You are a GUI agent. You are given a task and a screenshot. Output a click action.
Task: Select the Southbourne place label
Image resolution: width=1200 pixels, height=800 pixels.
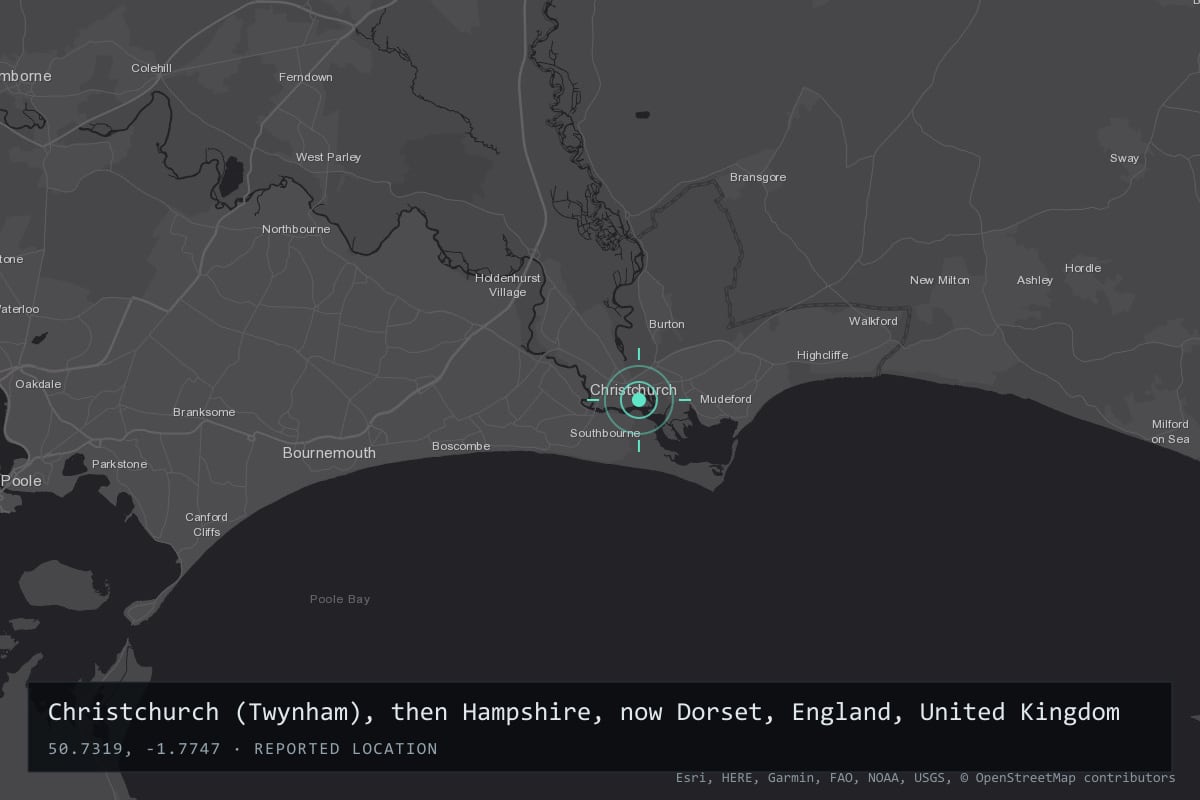[605, 433]
